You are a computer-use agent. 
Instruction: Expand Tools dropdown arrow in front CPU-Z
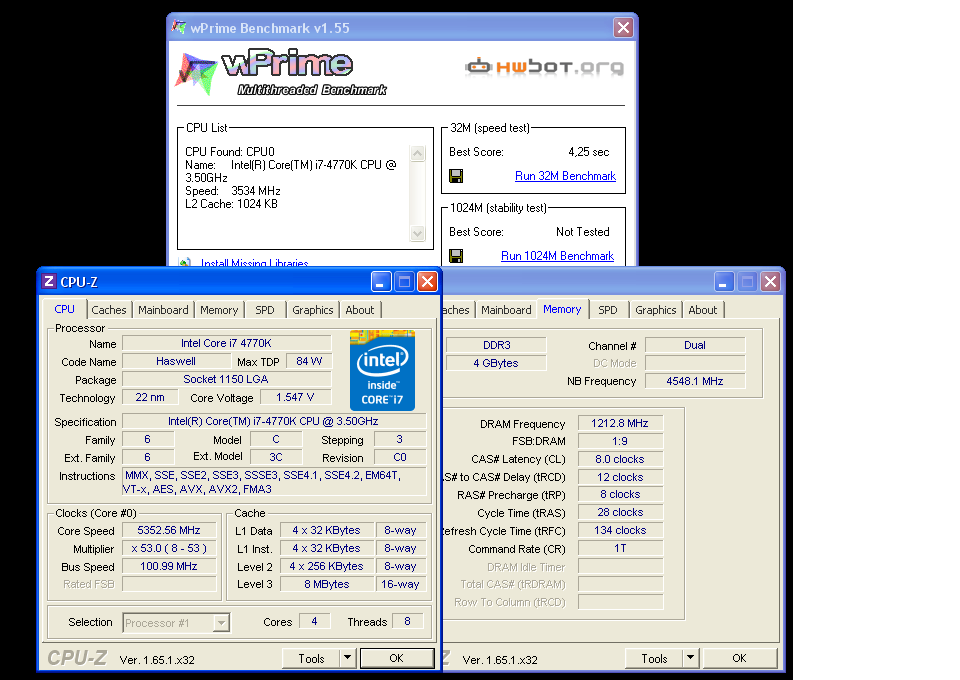coord(347,659)
